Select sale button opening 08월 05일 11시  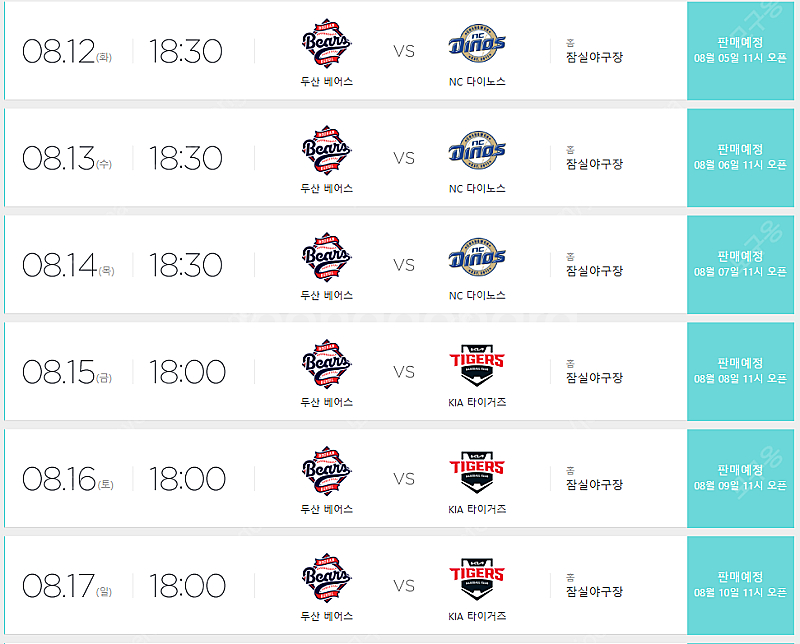coord(740,51)
